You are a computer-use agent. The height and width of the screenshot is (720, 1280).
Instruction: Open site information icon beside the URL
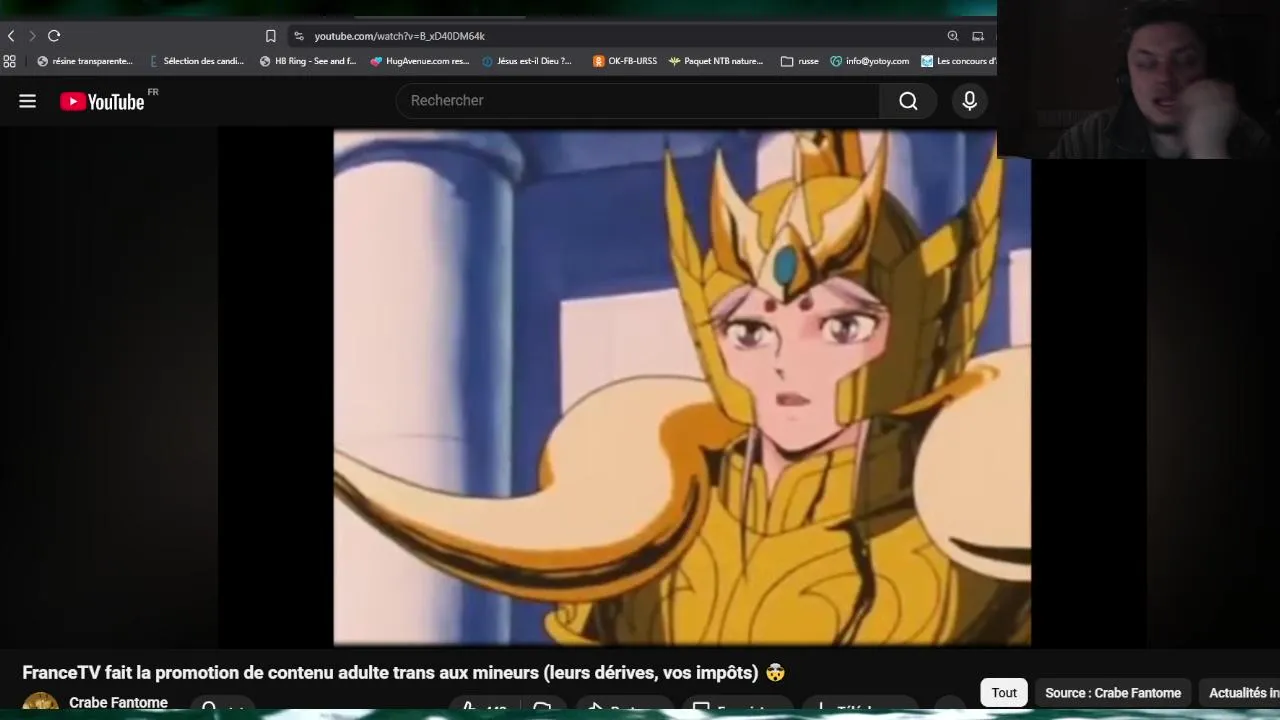coord(298,36)
